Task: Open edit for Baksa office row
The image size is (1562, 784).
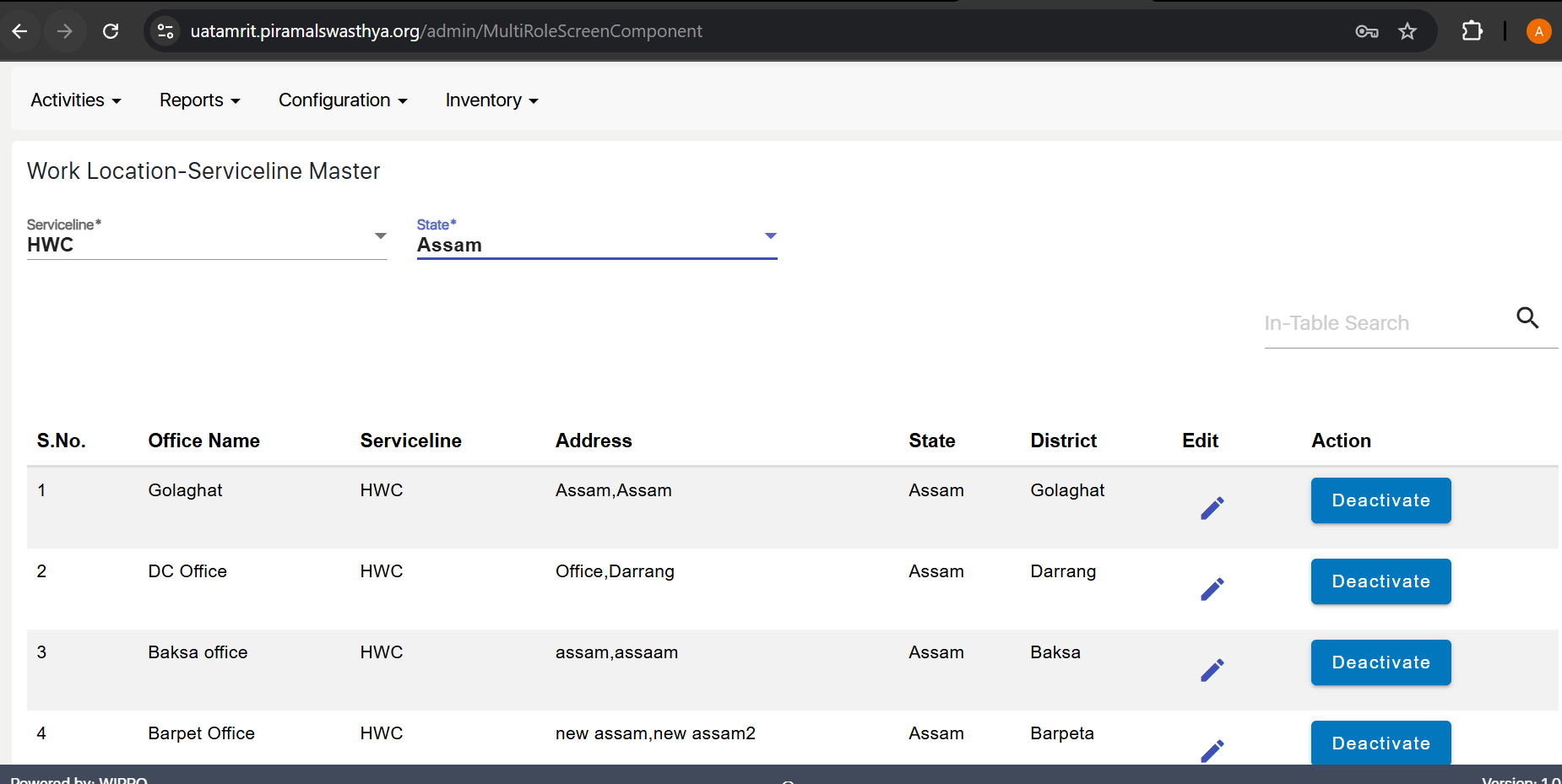Action: 1212,670
